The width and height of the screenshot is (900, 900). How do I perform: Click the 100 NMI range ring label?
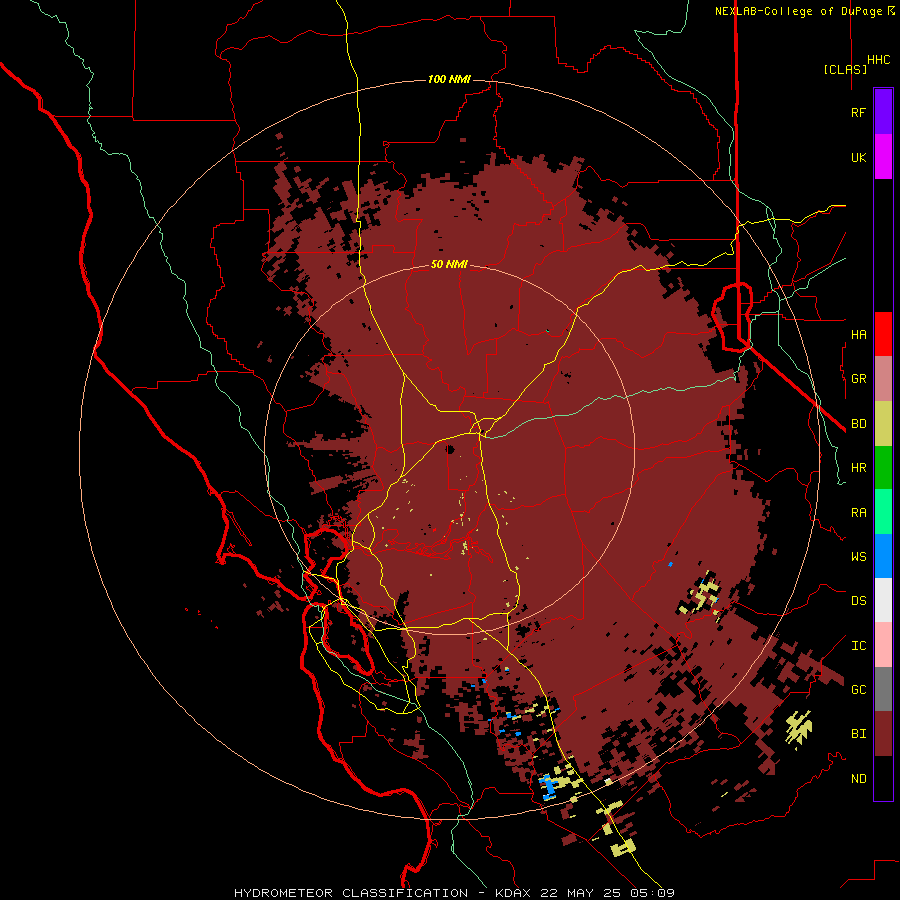[x=449, y=79]
